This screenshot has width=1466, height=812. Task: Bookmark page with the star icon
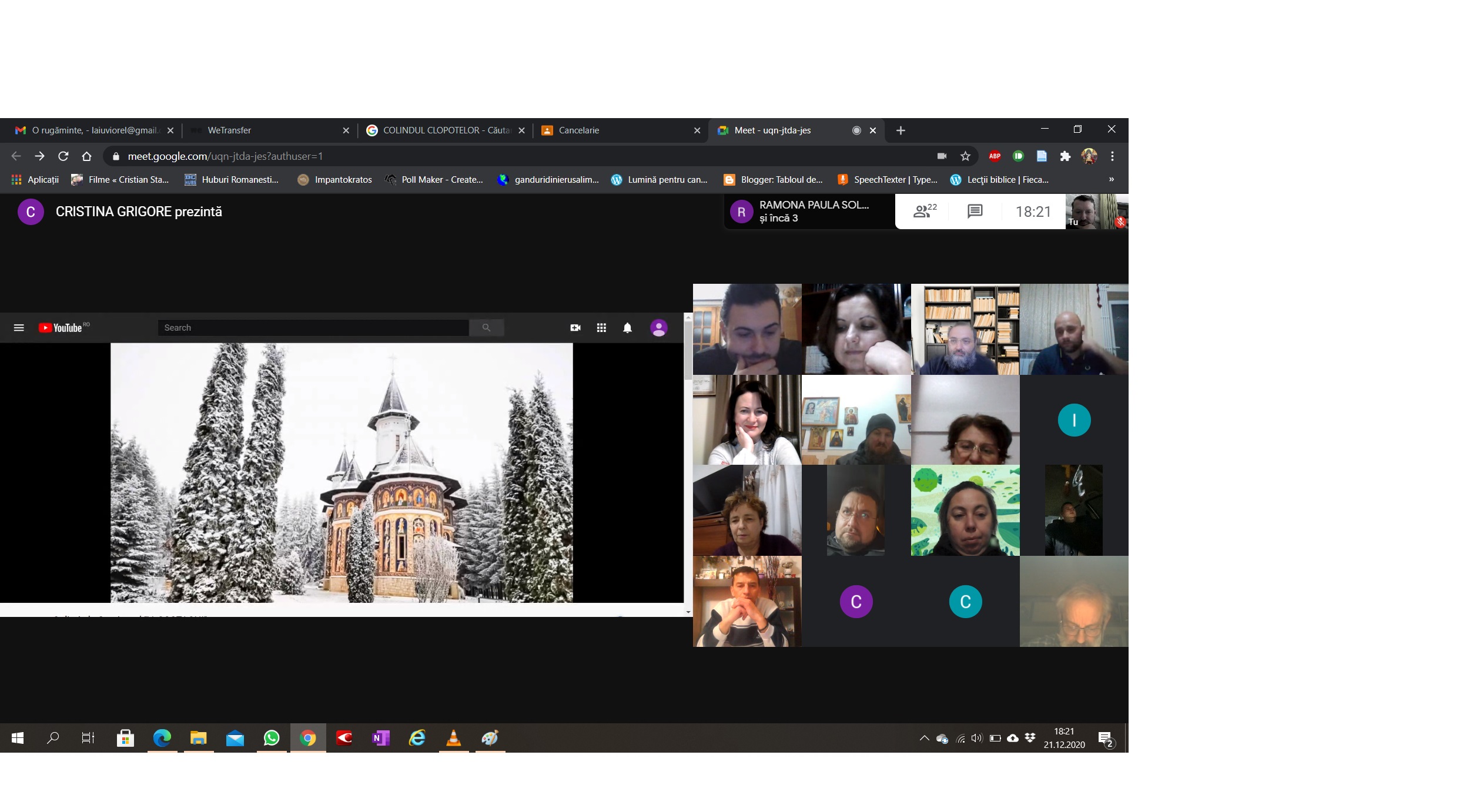(965, 156)
